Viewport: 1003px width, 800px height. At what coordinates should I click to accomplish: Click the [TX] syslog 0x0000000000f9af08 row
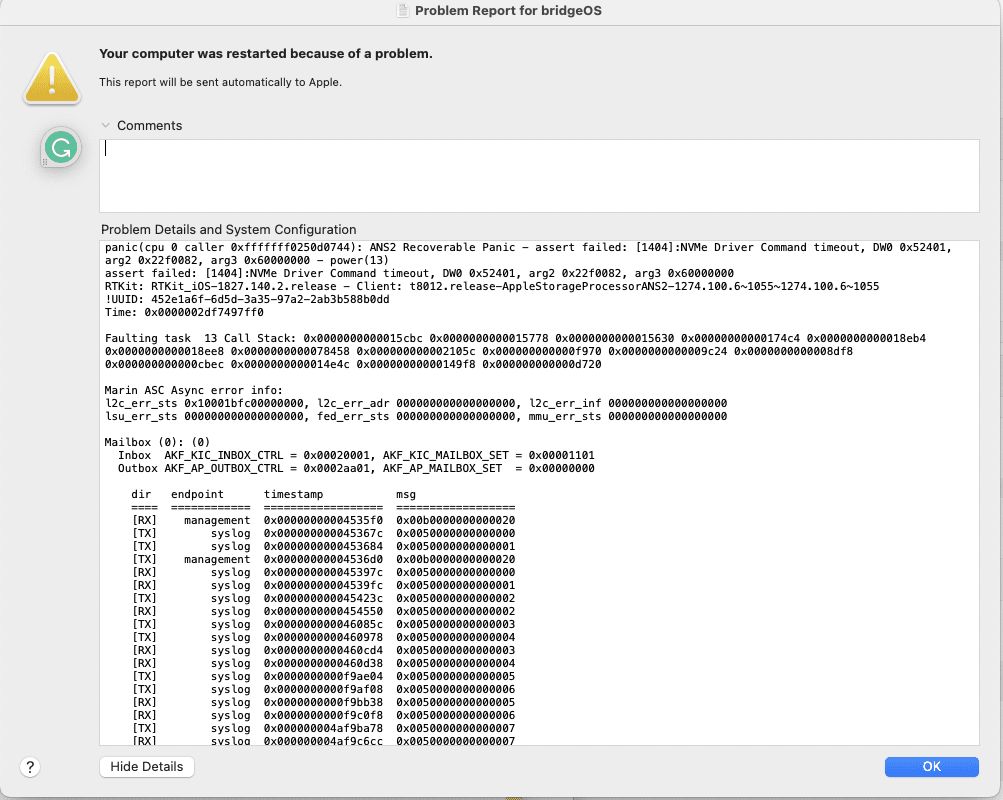click(x=324, y=689)
